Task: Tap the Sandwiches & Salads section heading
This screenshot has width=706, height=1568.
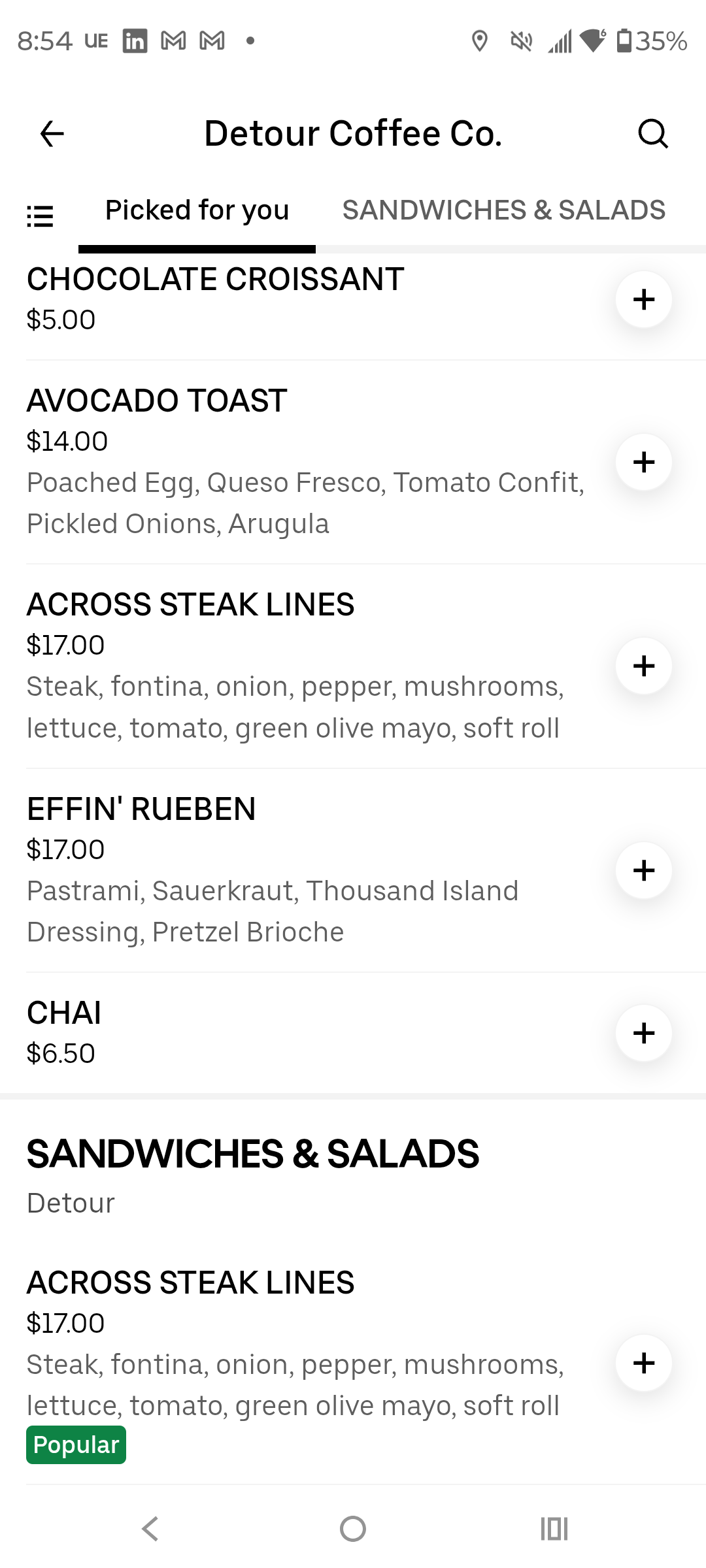Action: 253,1154
